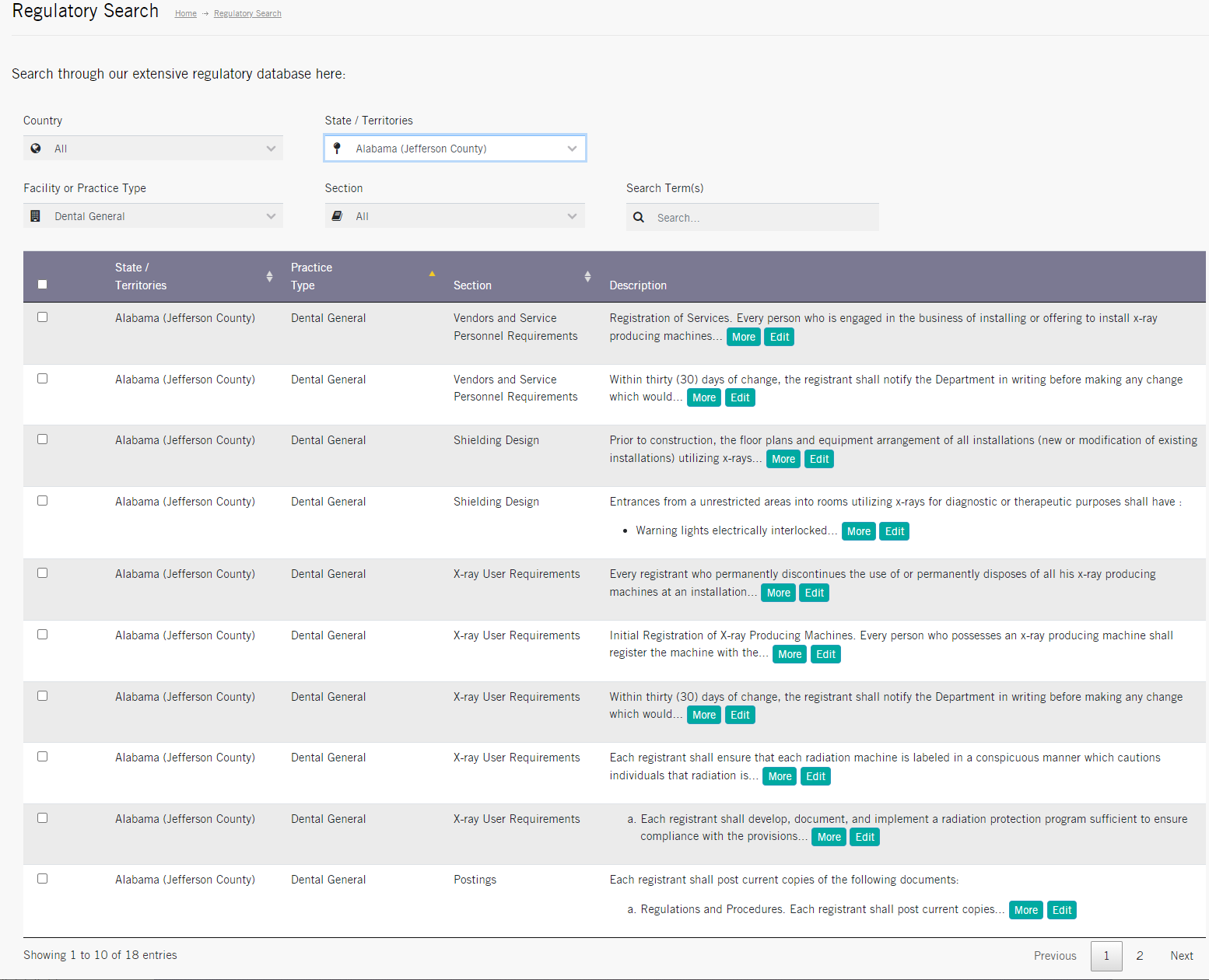Click the globe icon in Country field
Viewport: 1209px width, 980px height.
pos(36,149)
